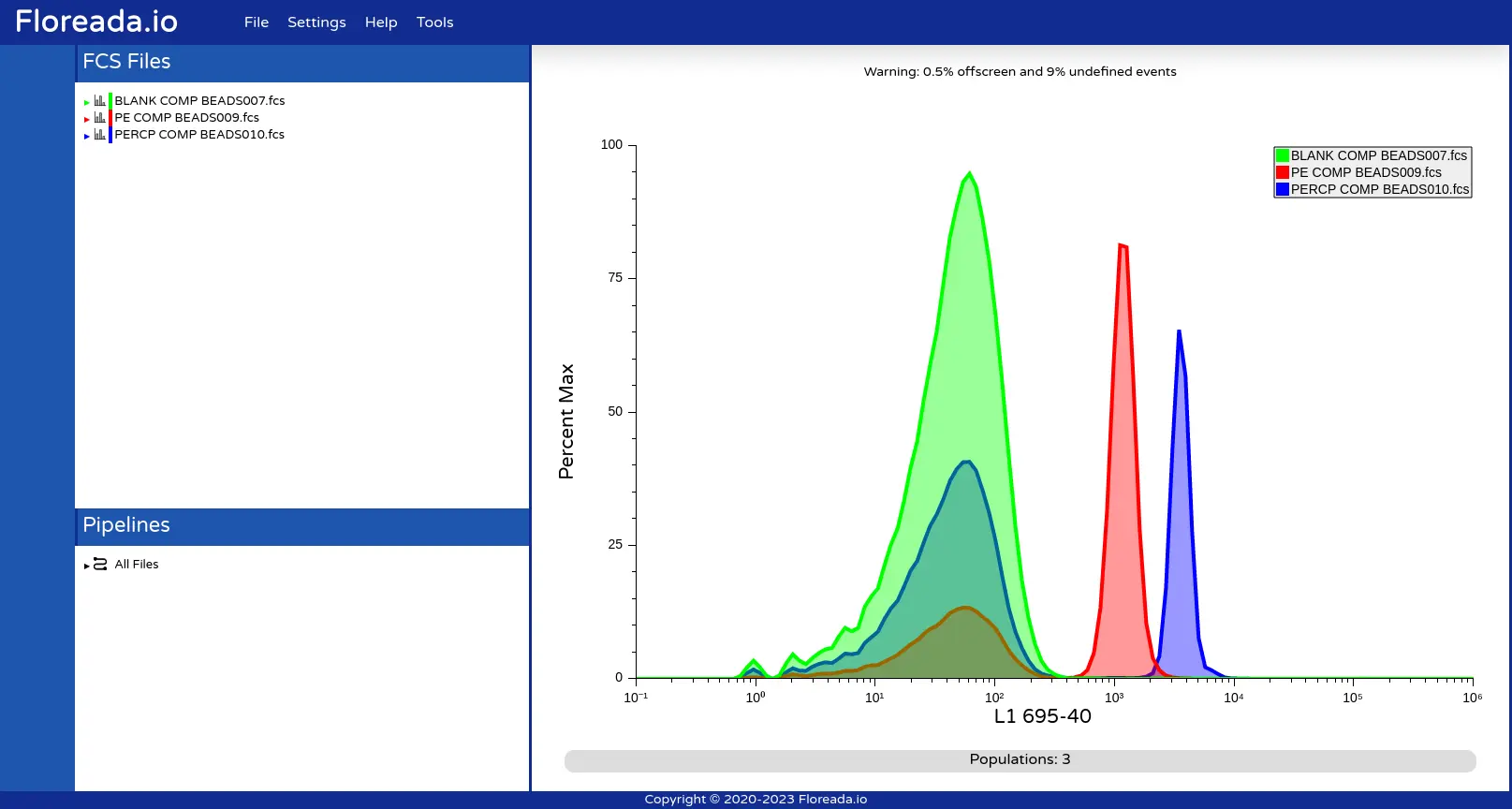Click histogram icon beside BLANK COMP BEADS007.fcs

99,101
